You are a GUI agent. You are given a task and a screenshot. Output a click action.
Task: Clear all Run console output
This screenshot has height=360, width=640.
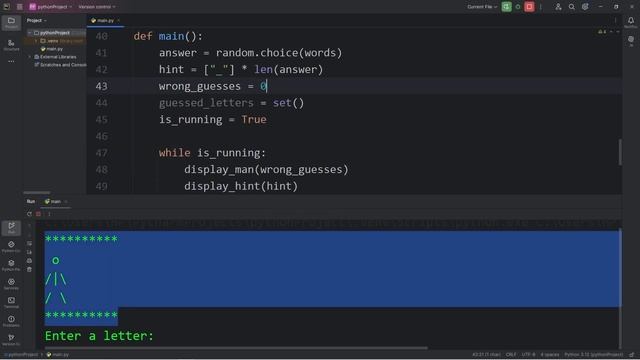click(x=29, y=269)
